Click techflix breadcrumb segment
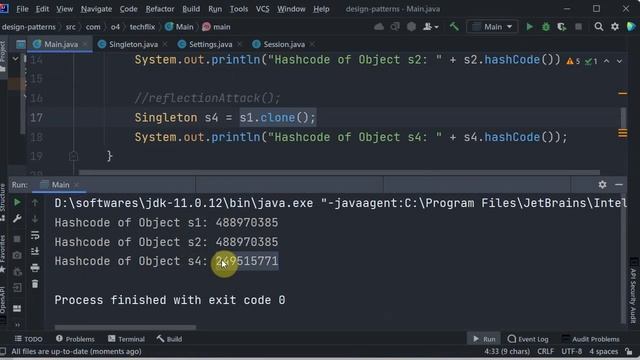 click(142, 27)
